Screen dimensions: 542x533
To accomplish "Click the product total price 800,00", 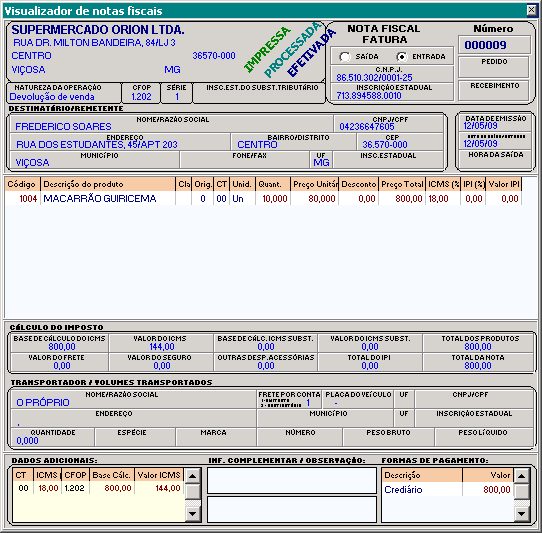I will (x=409, y=199).
